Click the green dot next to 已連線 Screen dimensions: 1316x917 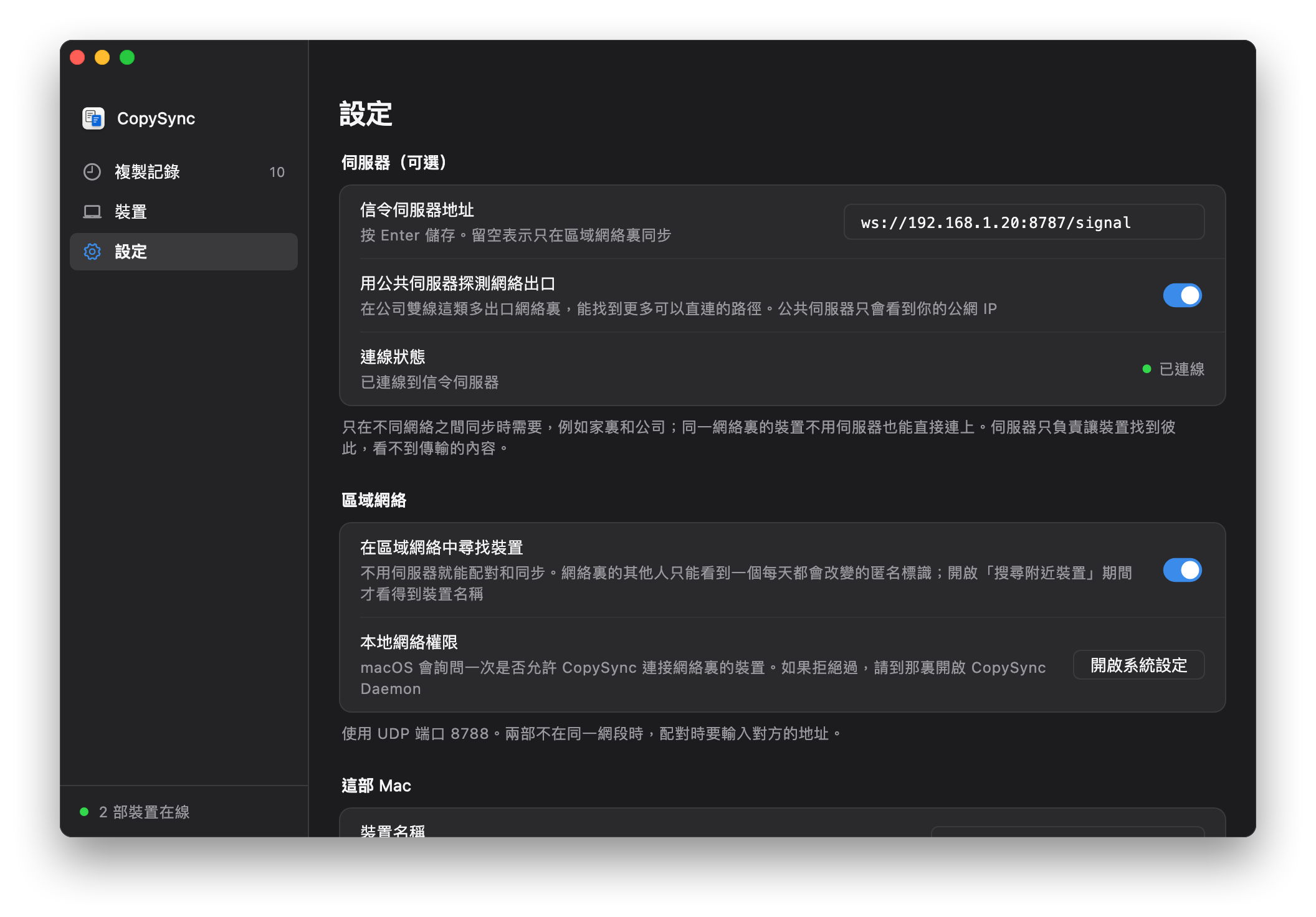tap(1147, 369)
